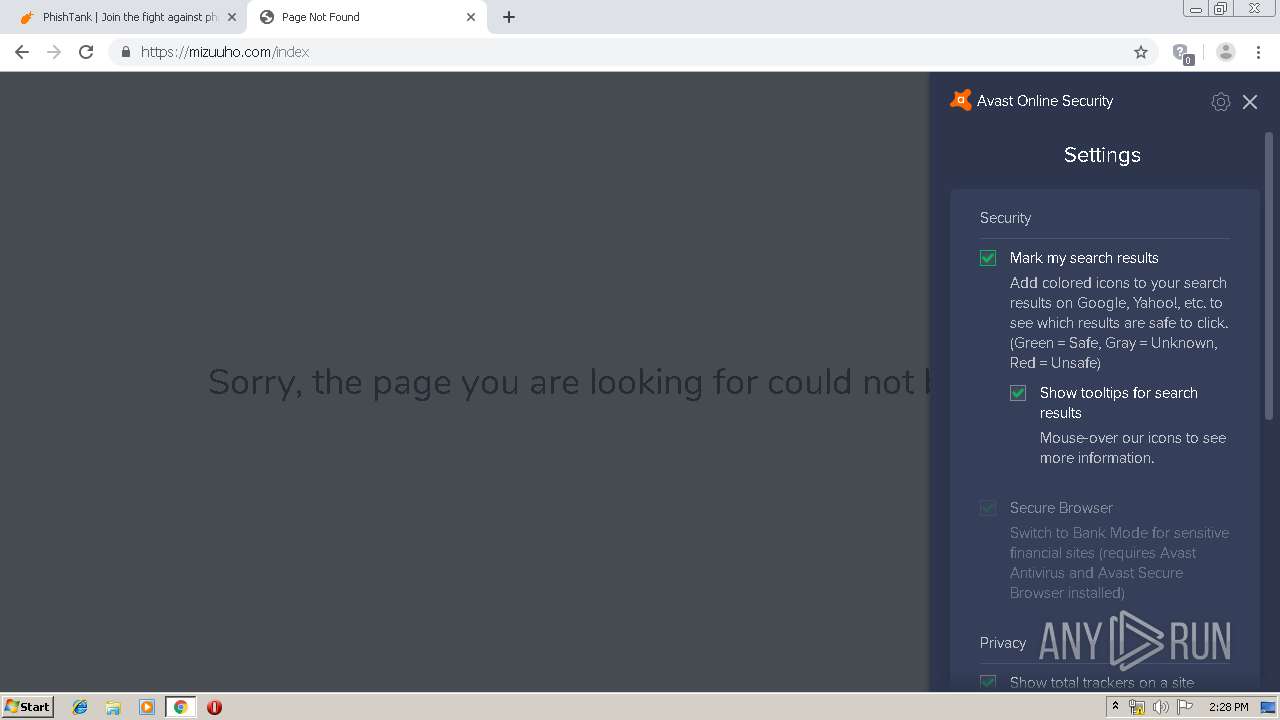The image size is (1280, 720).
Task: Click the red Opera icon on taskbar
Action: click(214, 707)
